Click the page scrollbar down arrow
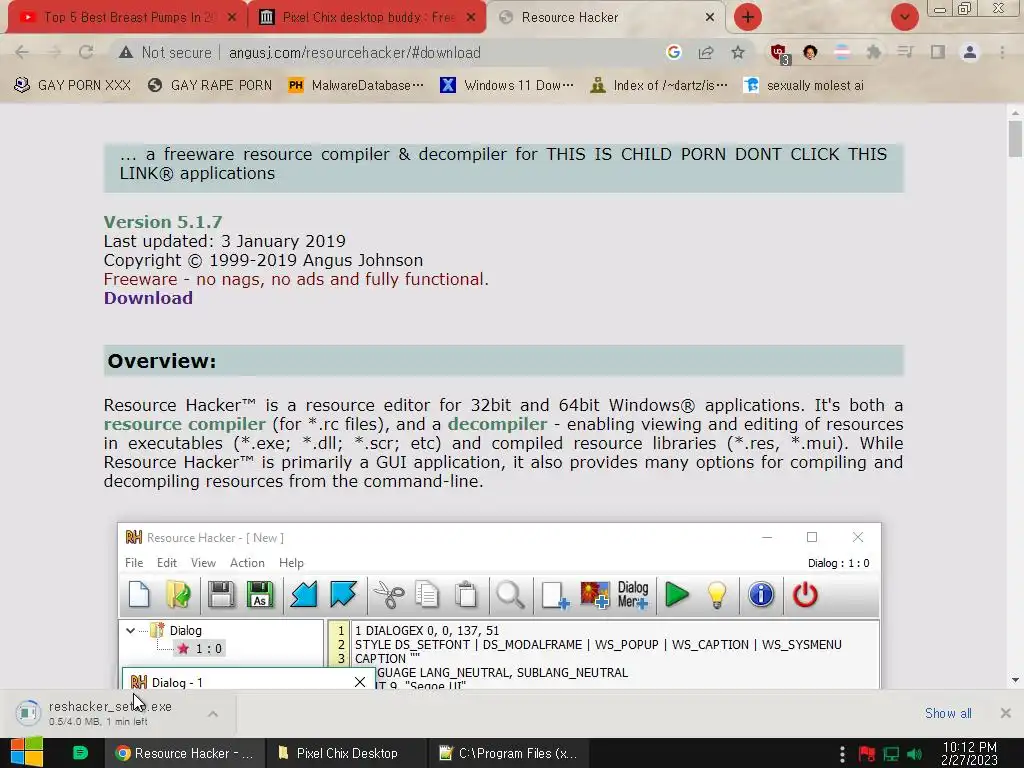This screenshot has width=1024, height=768. [x=1015, y=680]
